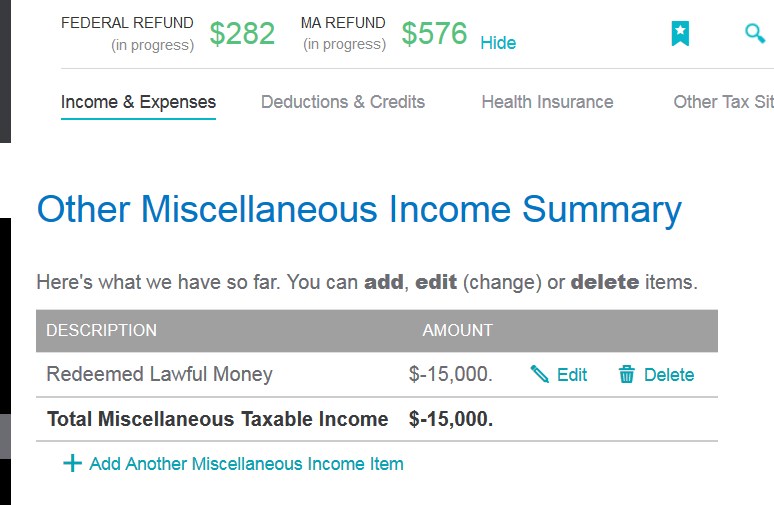Image resolution: width=774 pixels, height=505 pixels.
Task: Open the Deductions & Credits tab
Action: [x=343, y=102]
